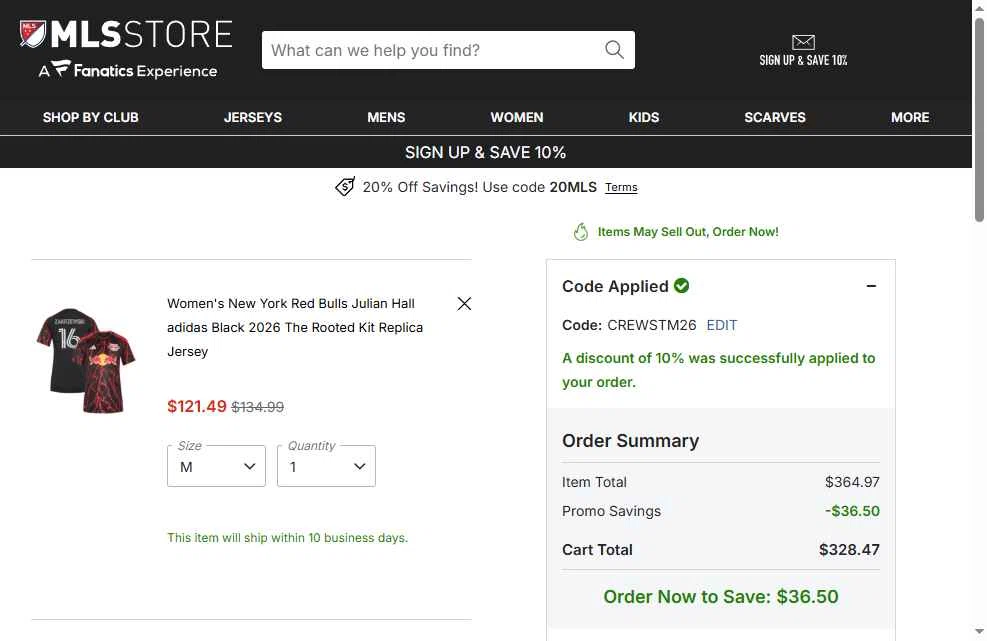This screenshot has width=987, height=641.
Task: Open the More menu
Action: (x=910, y=117)
